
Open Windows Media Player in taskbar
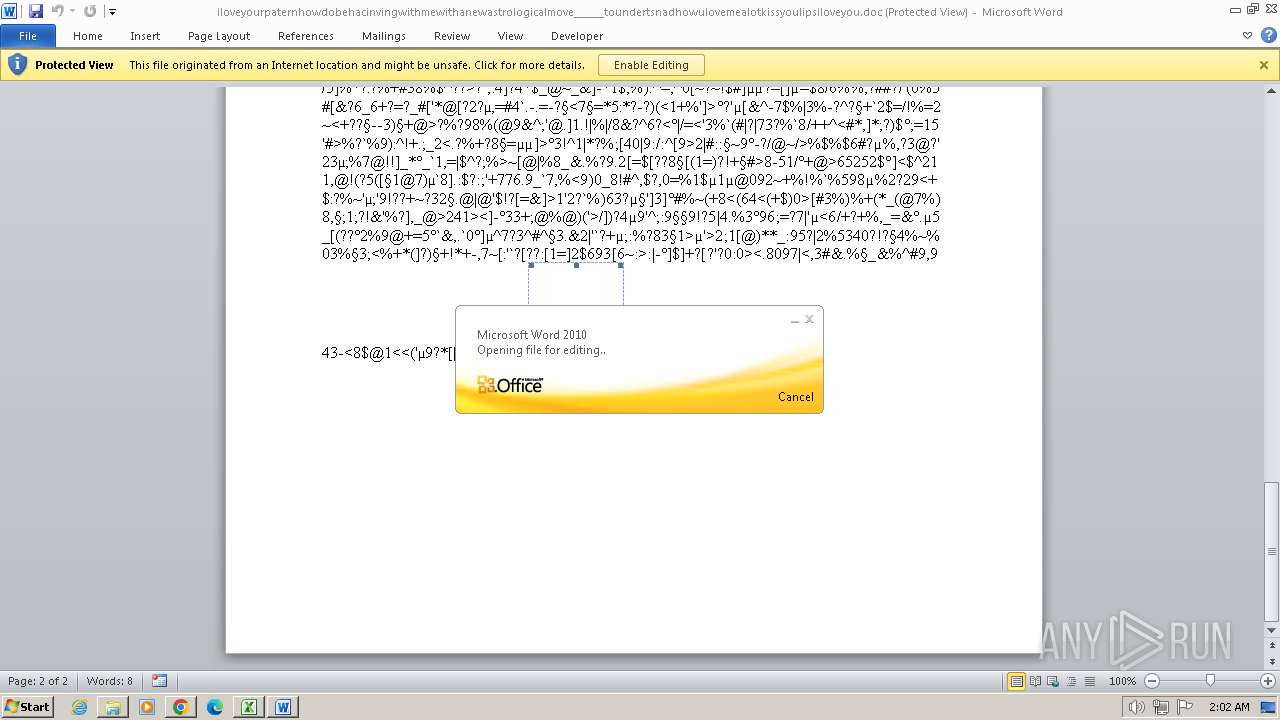(x=147, y=707)
